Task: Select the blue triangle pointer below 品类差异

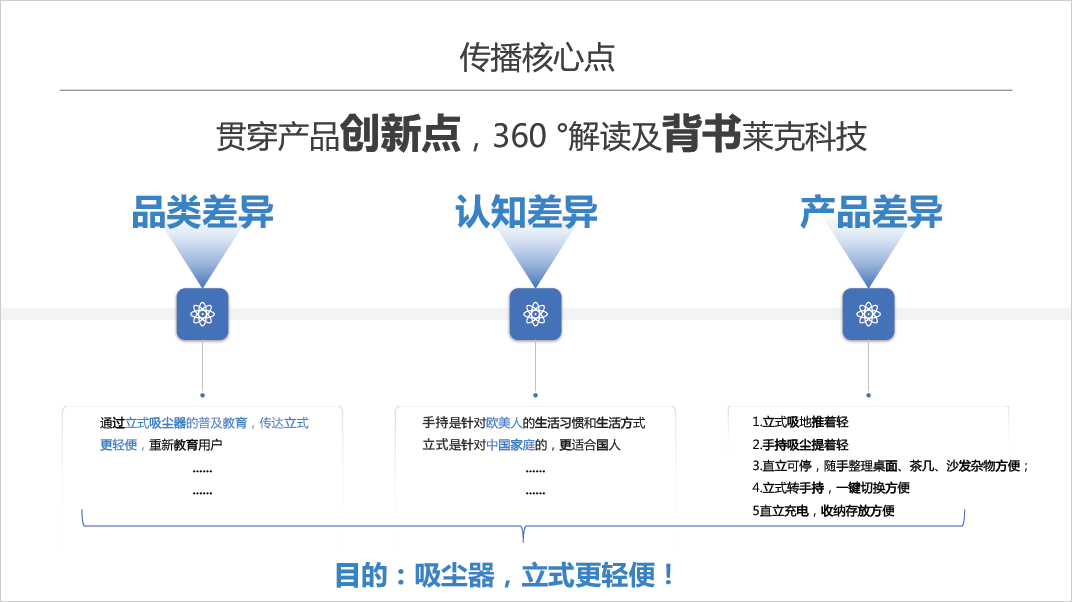Action: [202, 255]
